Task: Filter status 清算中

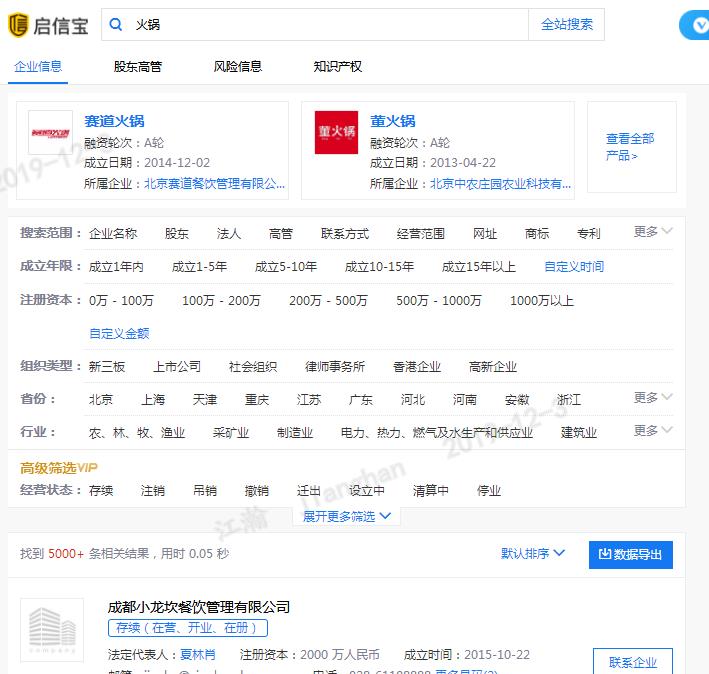Action: (430, 490)
